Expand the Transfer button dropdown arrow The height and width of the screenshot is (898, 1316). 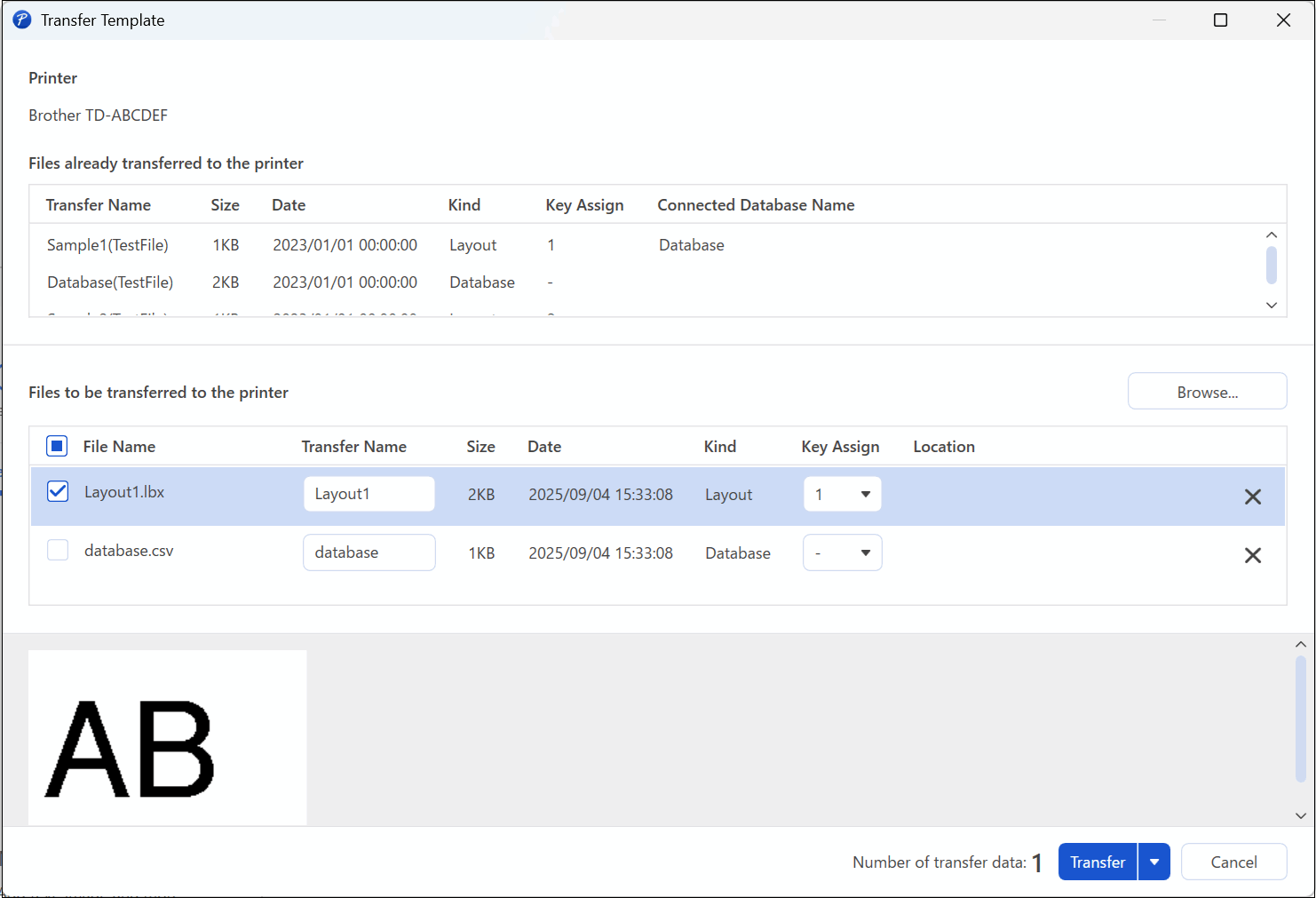tap(1153, 862)
